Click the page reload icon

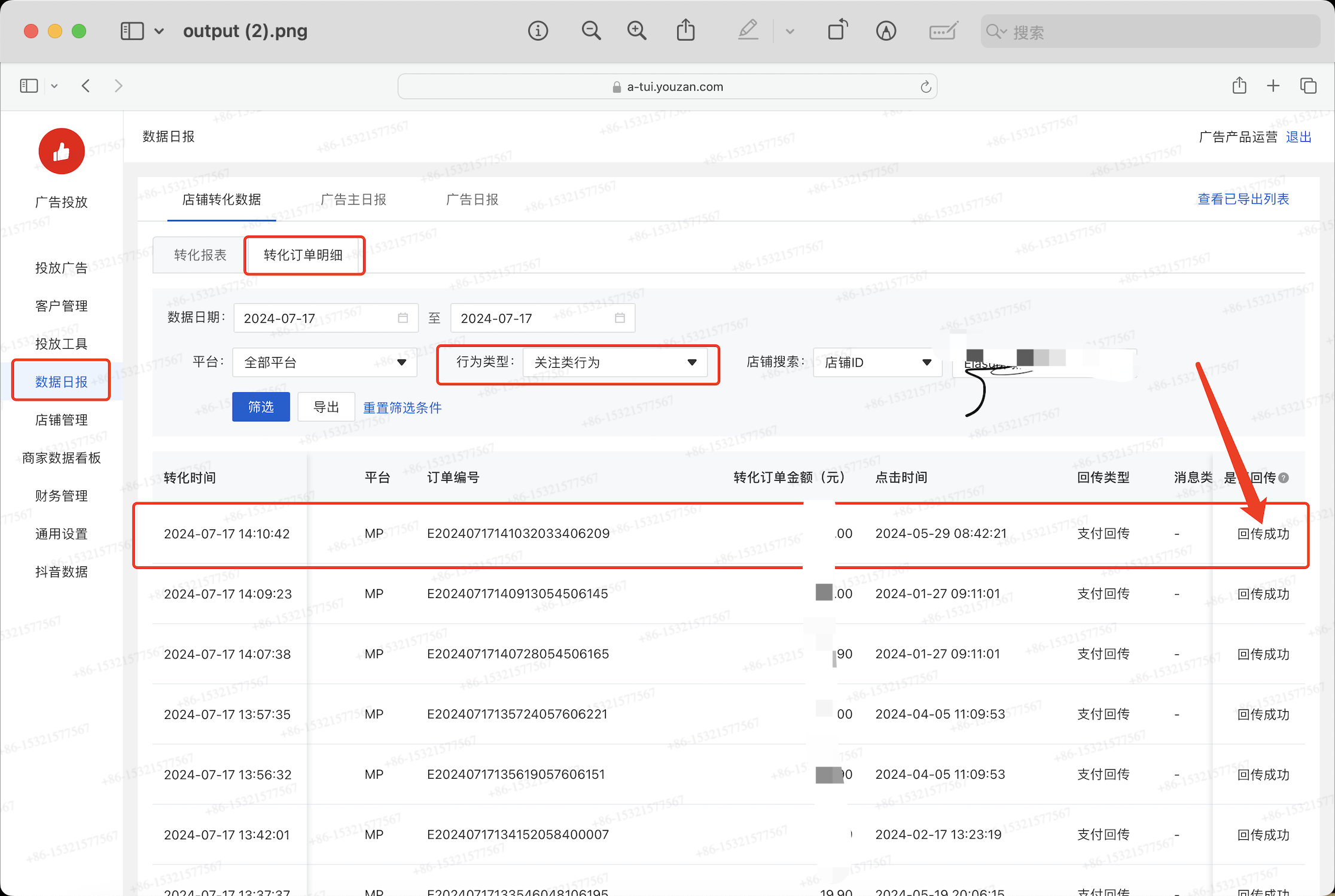(x=925, y=87)
